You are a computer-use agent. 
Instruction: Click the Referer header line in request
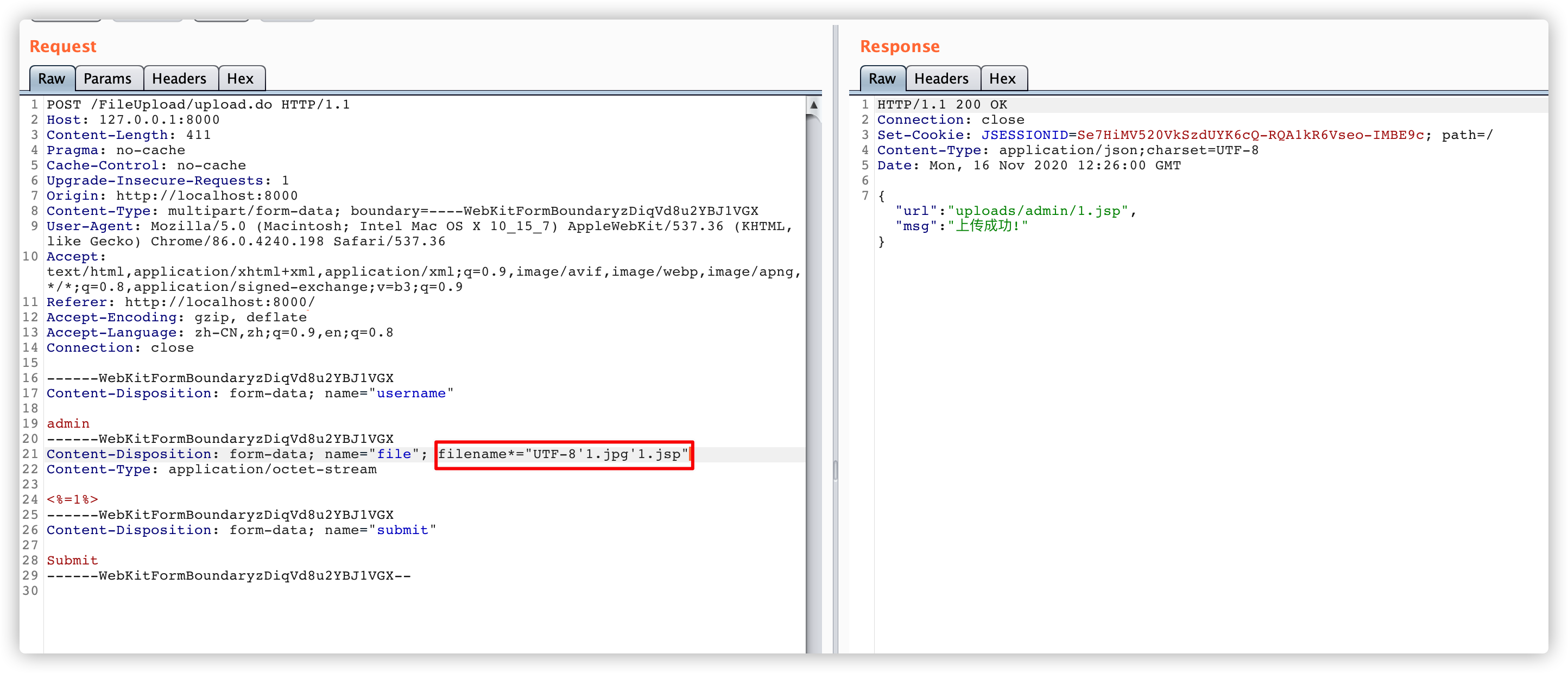(180, 302)
